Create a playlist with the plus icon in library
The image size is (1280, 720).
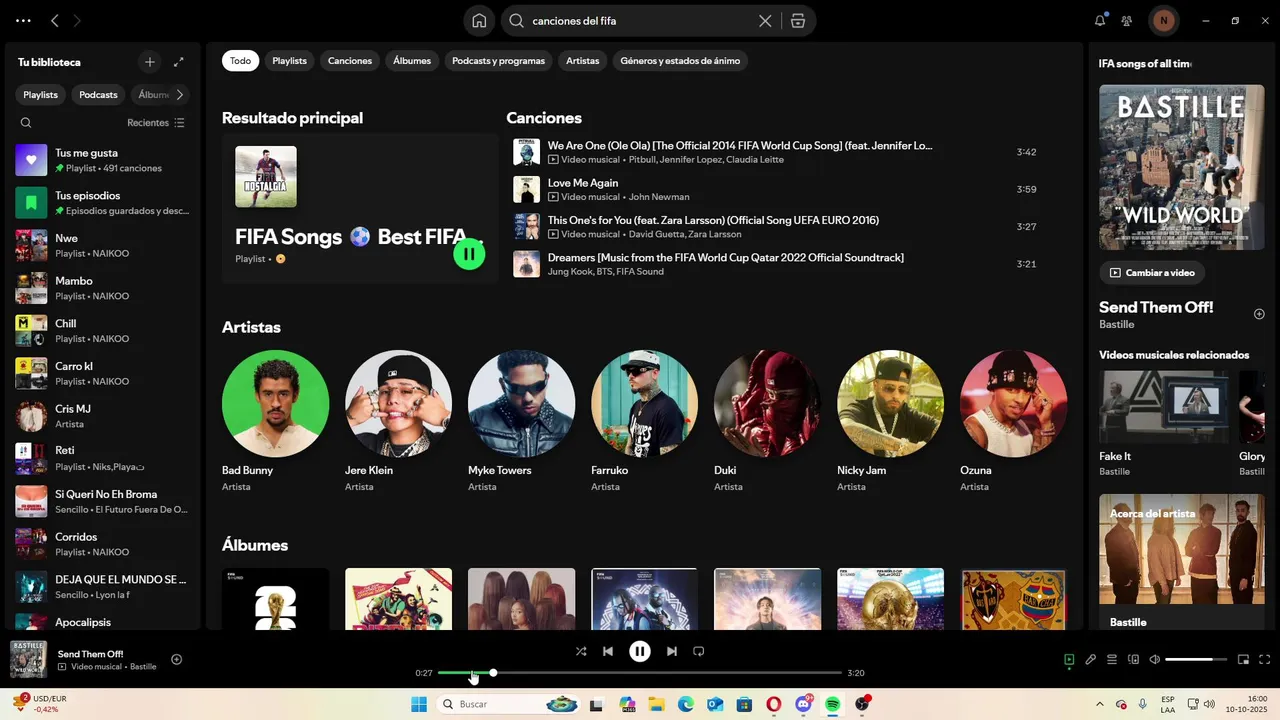(x=149, y=62)
